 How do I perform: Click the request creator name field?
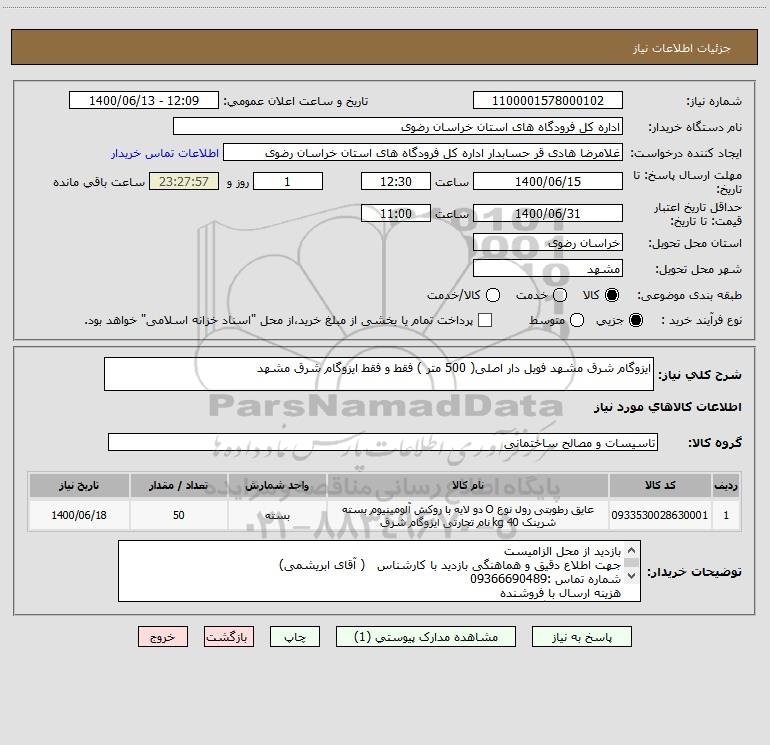tap(423, 152)
